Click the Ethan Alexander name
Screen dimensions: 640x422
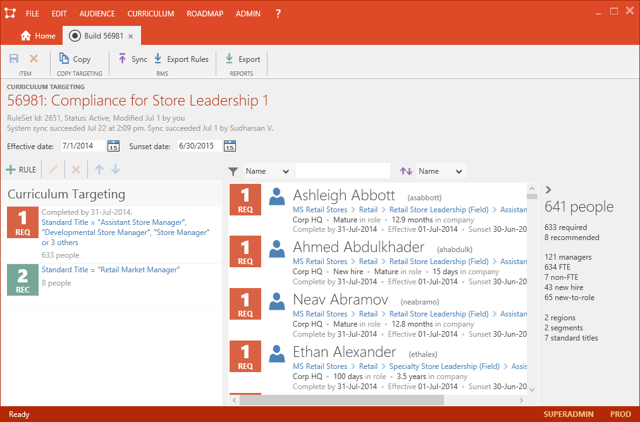pyautogui.click(x=344, y=352)
